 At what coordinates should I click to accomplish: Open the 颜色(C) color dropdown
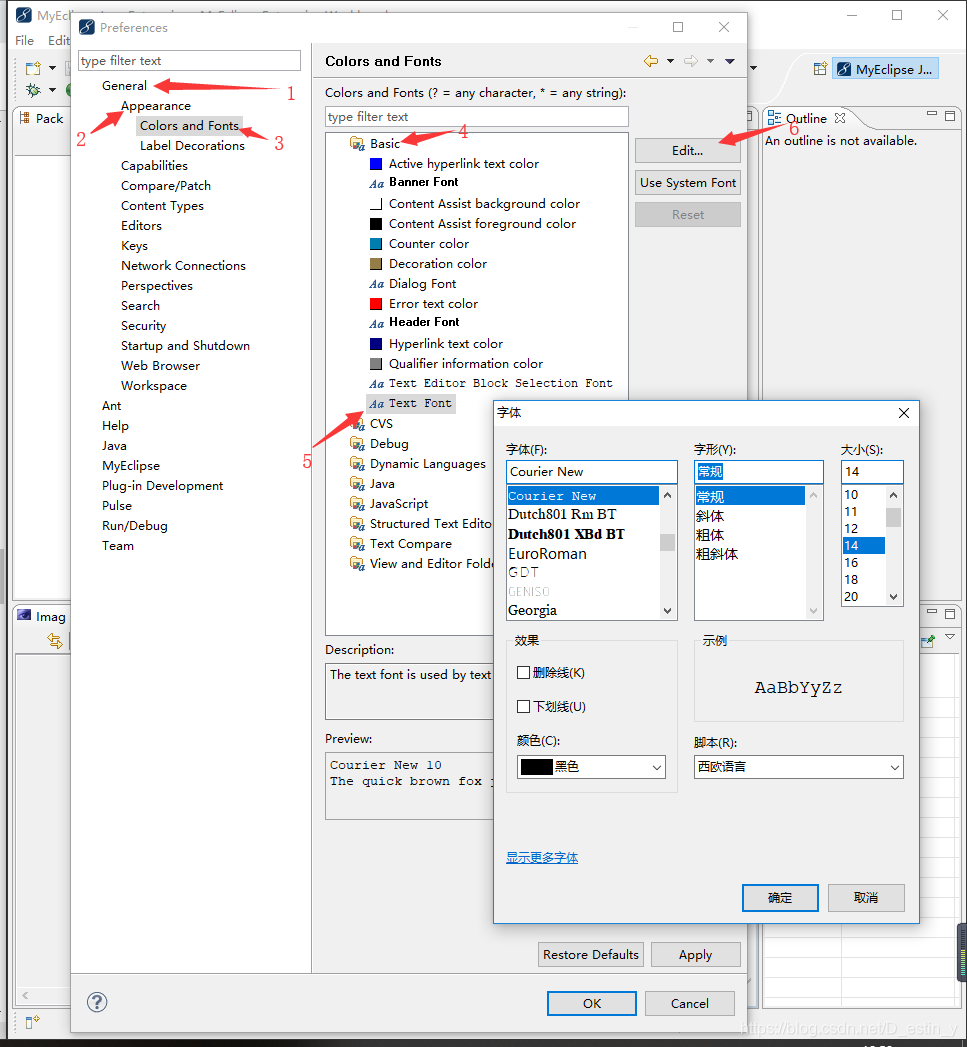click(x=592, y=767)
